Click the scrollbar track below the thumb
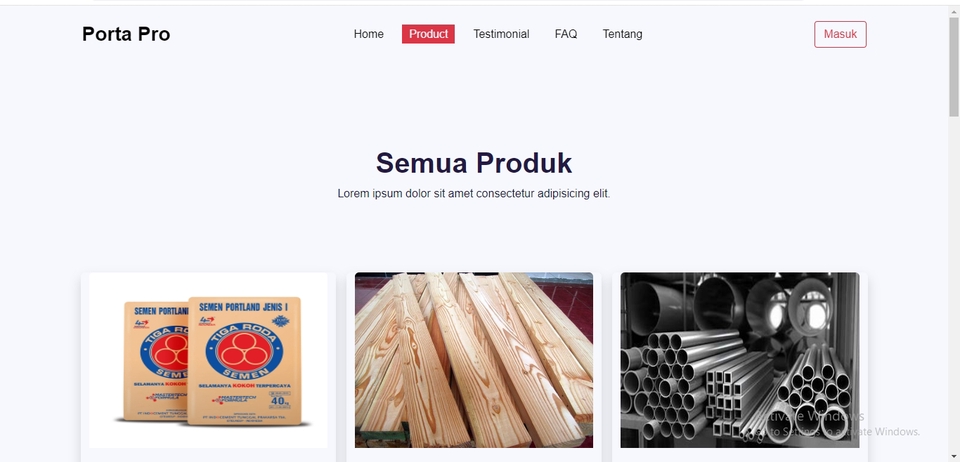This screenshot has height=462, width=960. tap(954, 281)
